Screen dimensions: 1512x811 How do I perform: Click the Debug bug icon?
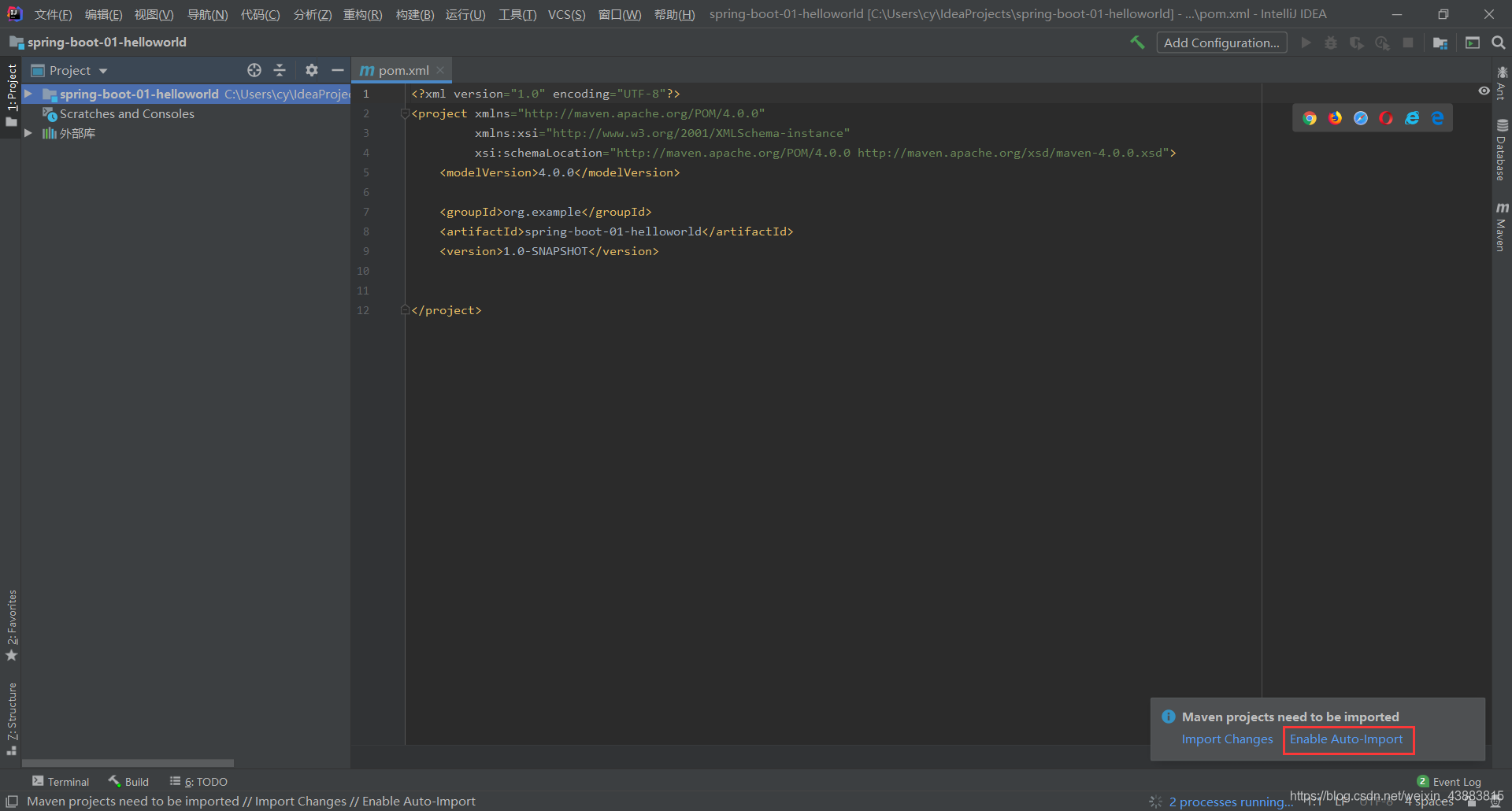[1331, 43]
